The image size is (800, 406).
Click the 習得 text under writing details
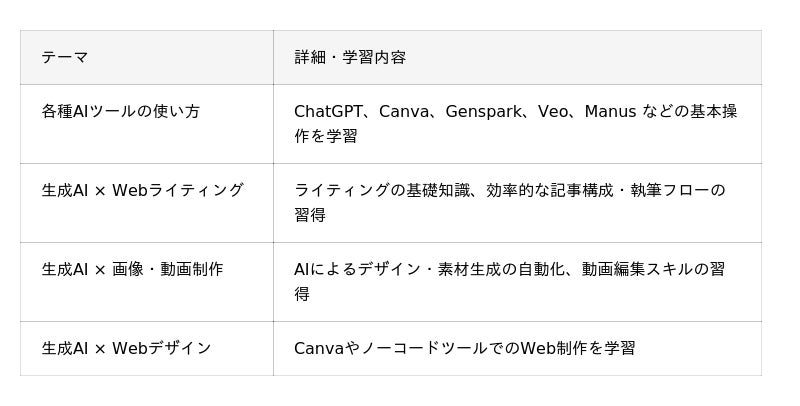[310, 215]
